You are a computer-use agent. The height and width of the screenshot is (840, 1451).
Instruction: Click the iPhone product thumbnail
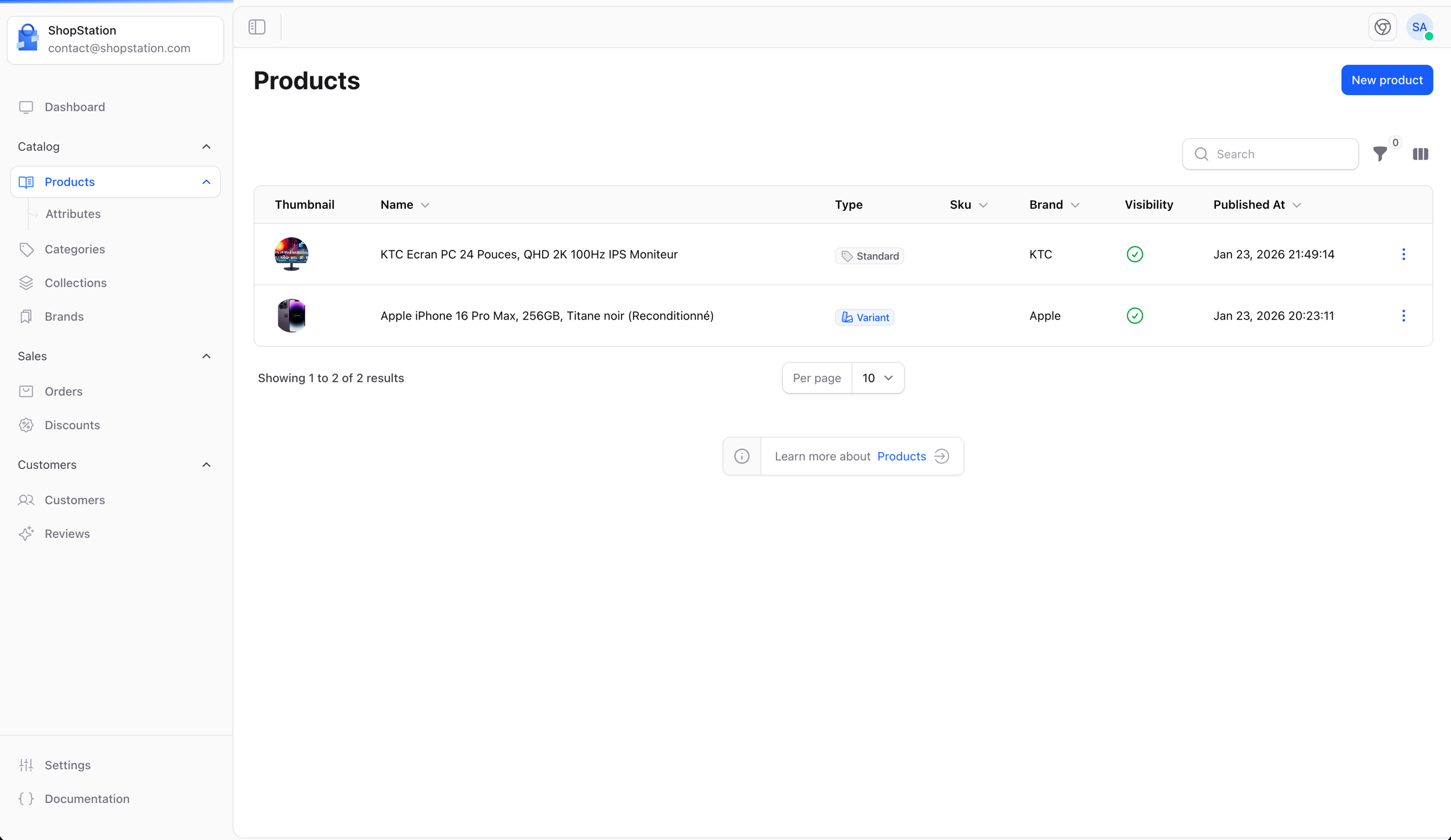click(291, 316)
